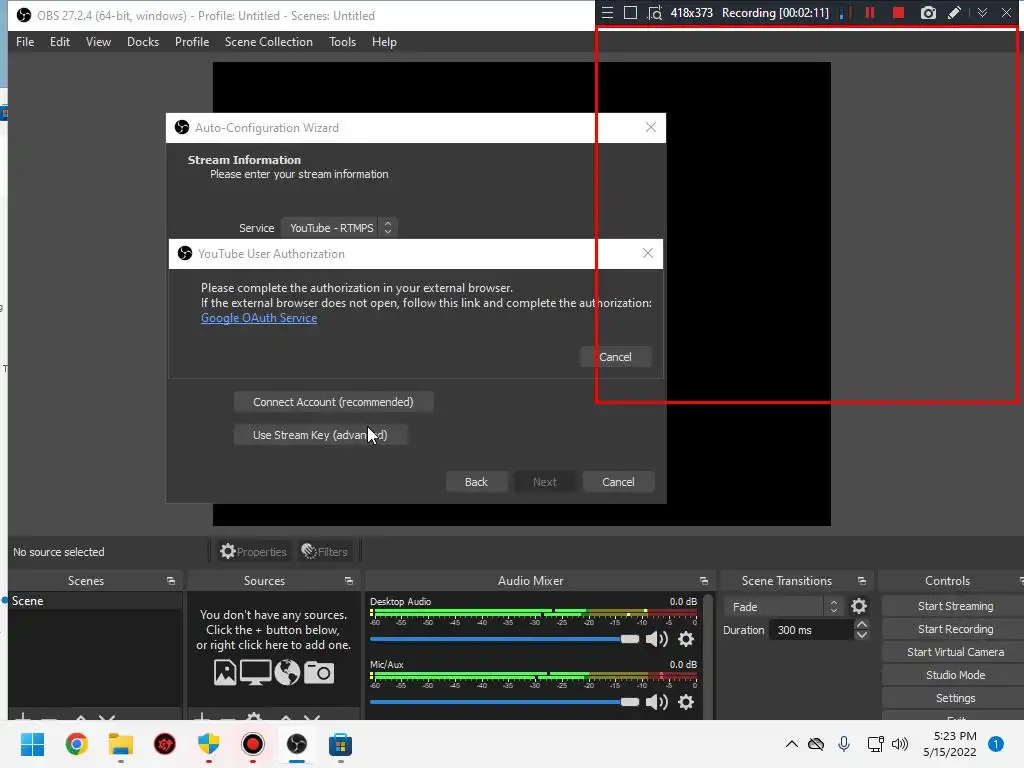Viewport: 1024px width, 768px height.
Task: Go Back in the configuration wizard
Action: [476, 482]
